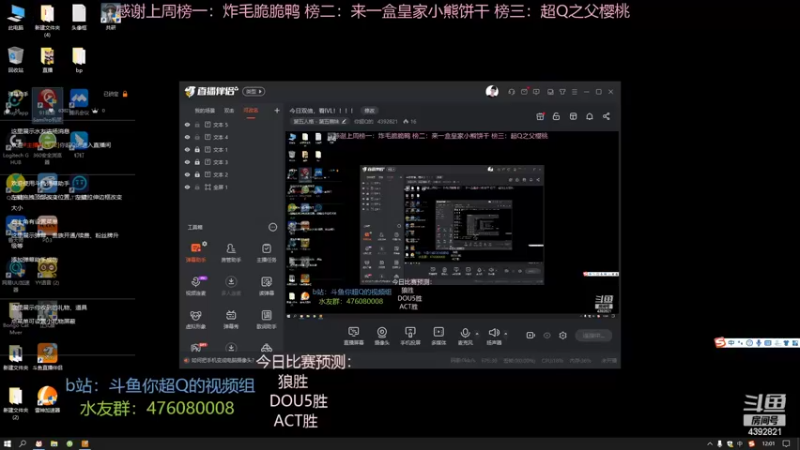Expand speaker options arrow
The image size is (800, 450).
pos(506,334)
